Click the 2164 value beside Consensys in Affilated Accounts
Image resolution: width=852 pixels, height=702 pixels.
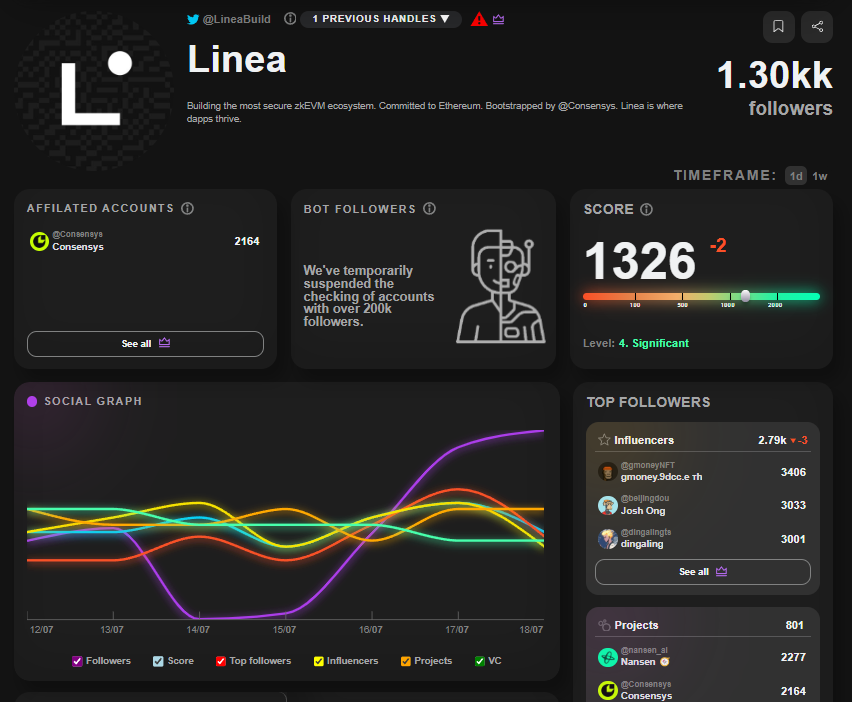247,241
